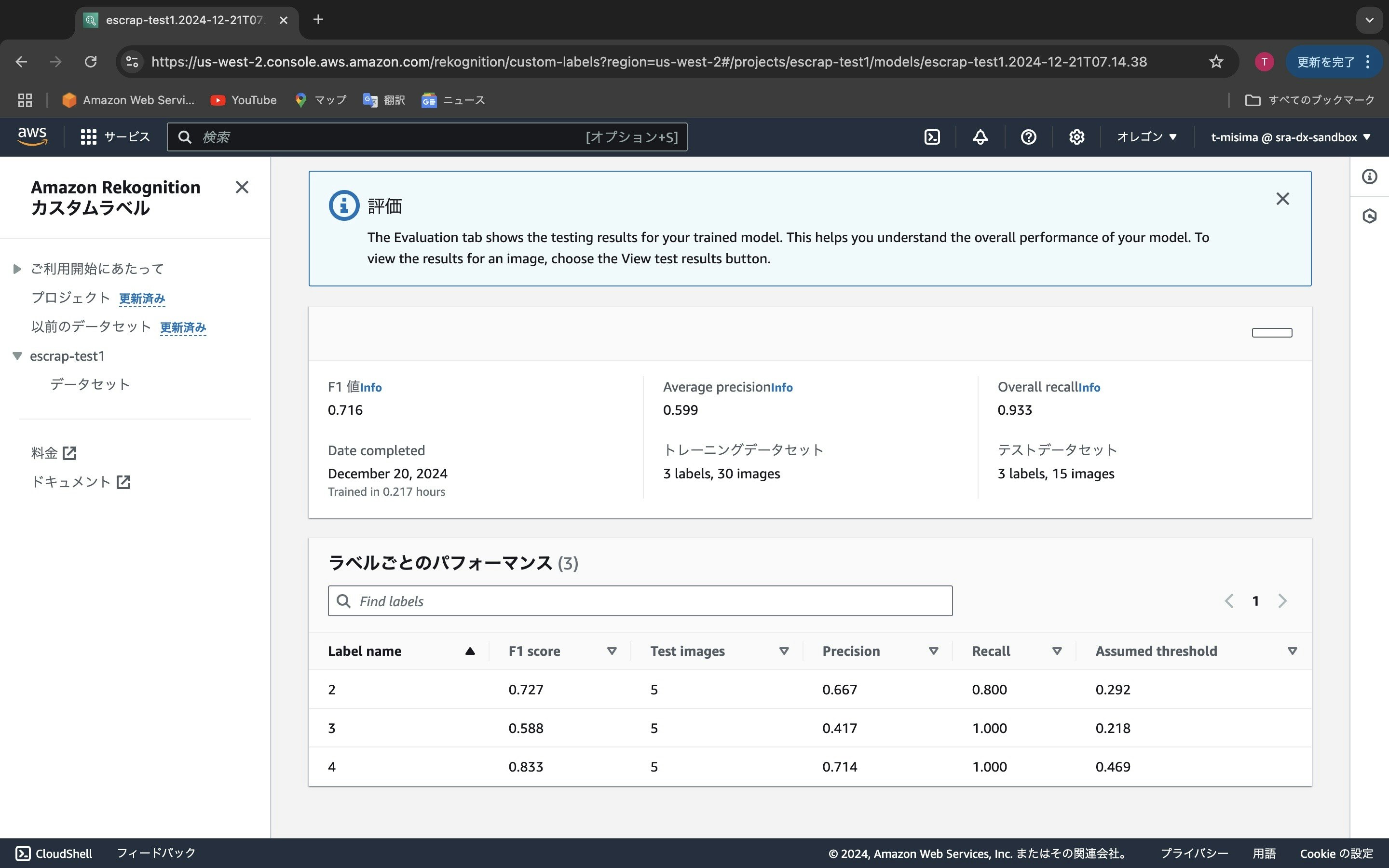Open the info panel icon on right edge
Screen dimensions: 1389x868
point(1370,177)
